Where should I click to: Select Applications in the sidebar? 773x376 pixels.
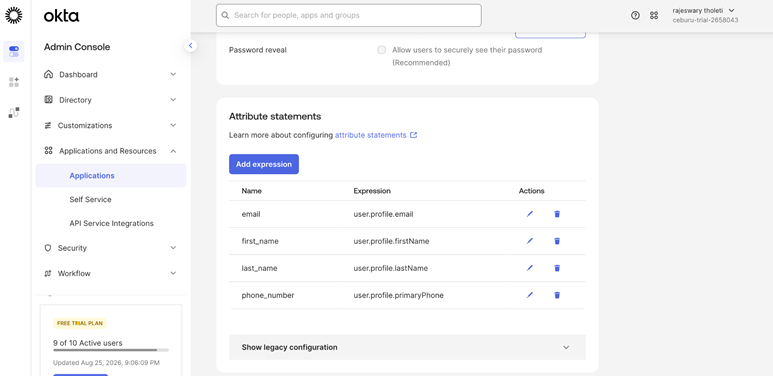pyautogui.click(x=111, y=175)
